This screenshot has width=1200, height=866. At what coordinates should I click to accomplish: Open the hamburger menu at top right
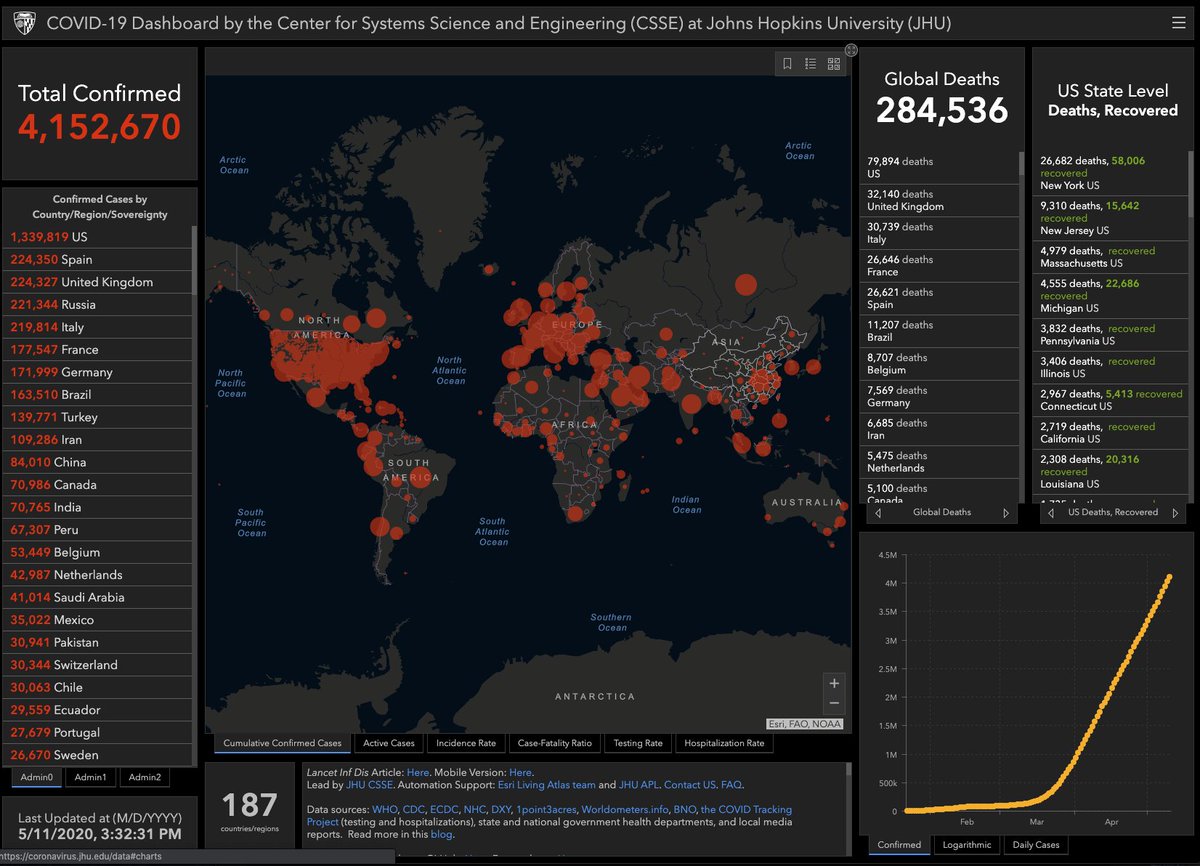[x=1178, y=22]
